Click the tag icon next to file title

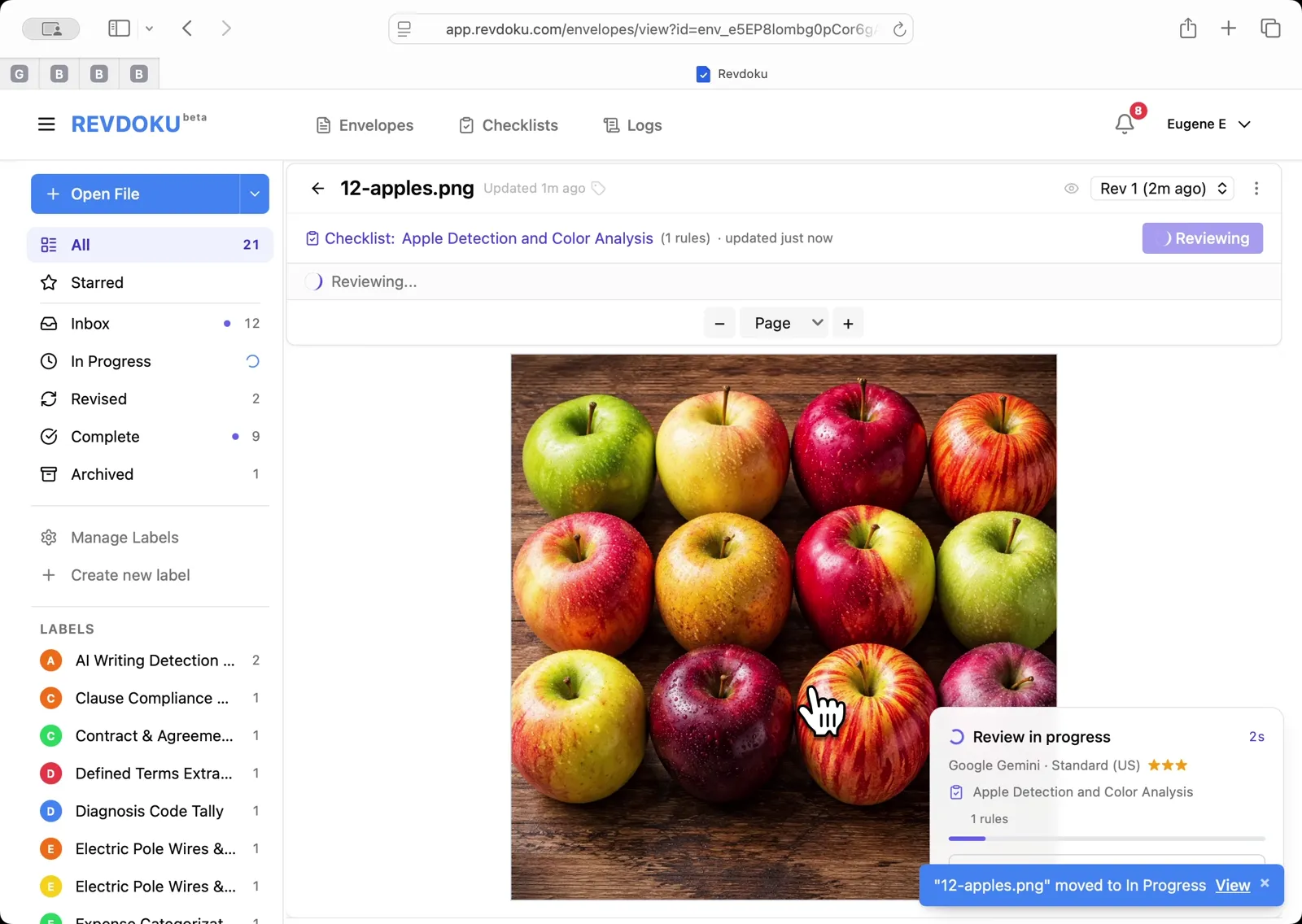point(598,189)
